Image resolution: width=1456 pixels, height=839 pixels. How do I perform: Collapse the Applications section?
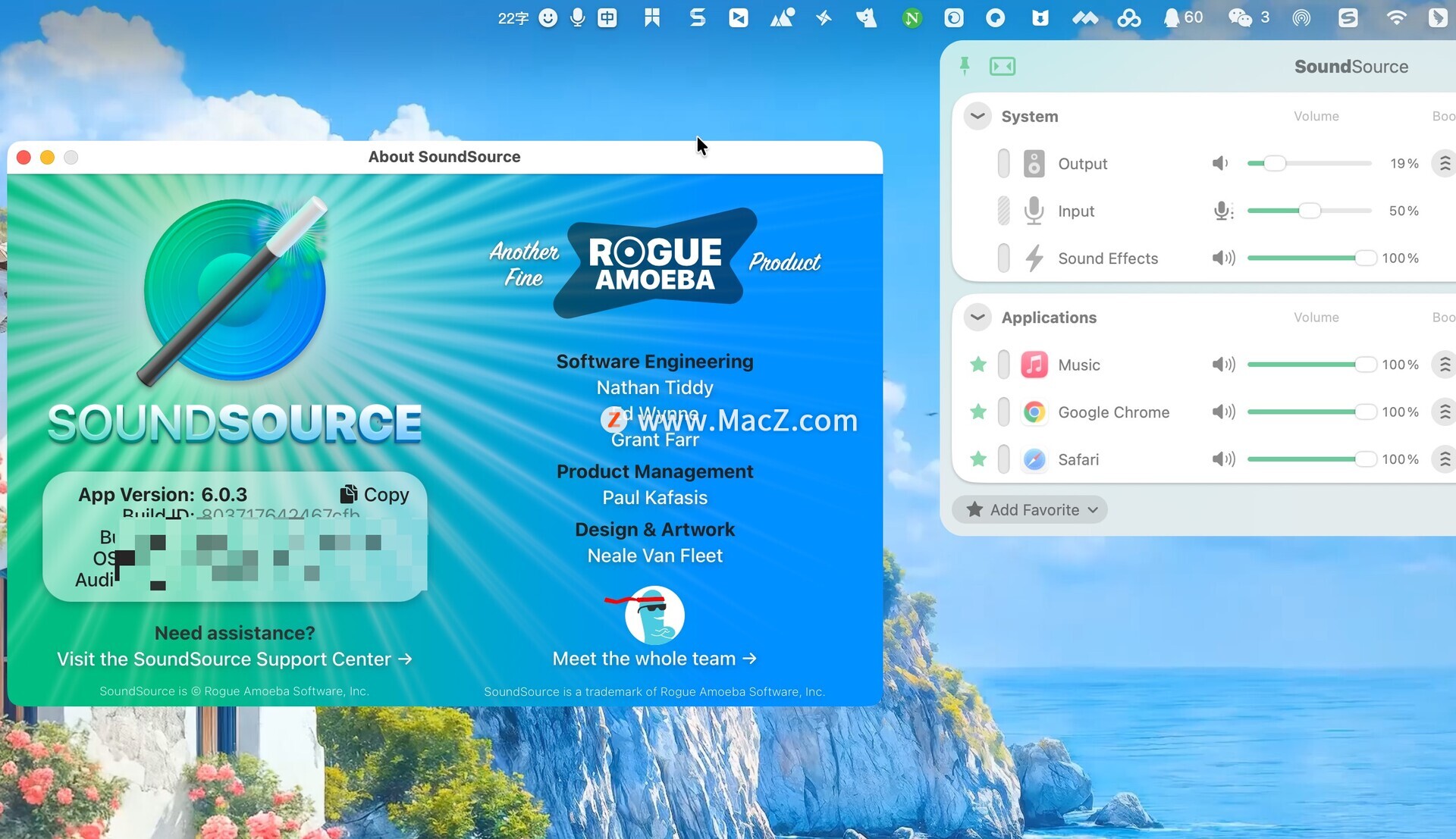[977, 317]
